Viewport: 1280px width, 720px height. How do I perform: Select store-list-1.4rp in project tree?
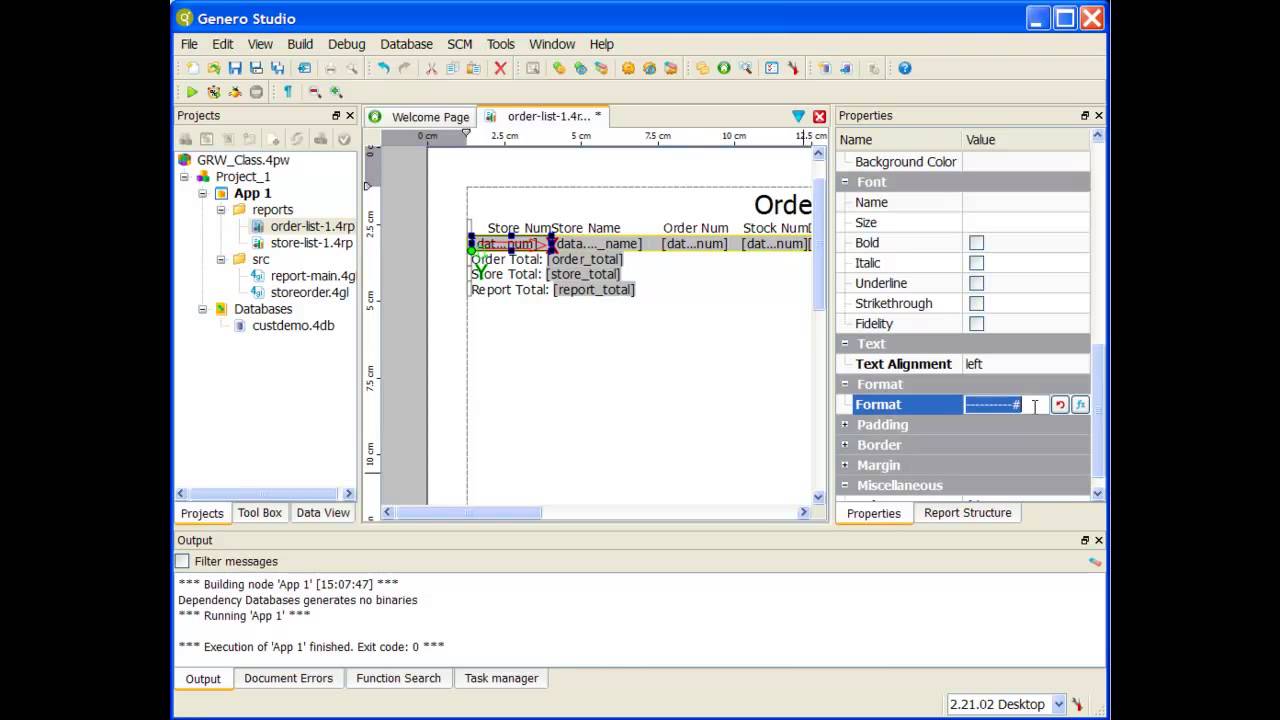click(311, 243)
